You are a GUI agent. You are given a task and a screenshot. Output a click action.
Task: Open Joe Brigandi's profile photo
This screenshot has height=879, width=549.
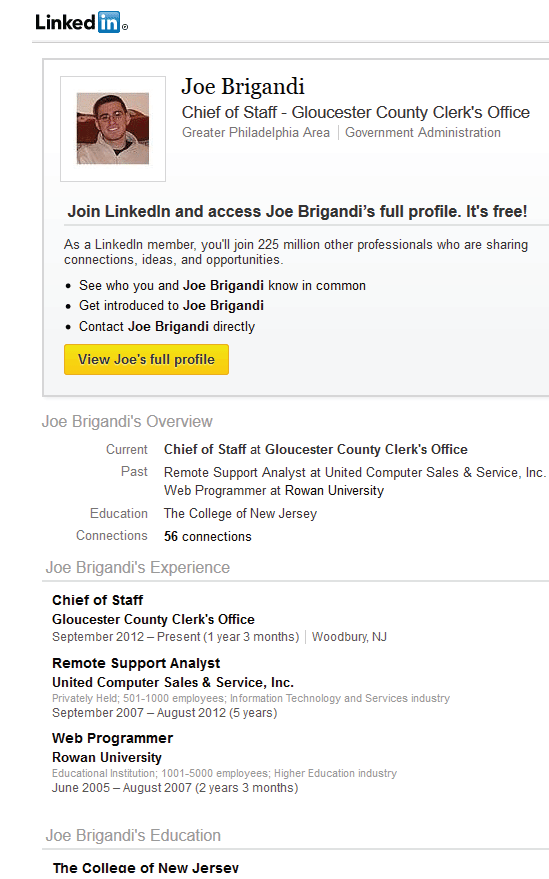point(113,128)
